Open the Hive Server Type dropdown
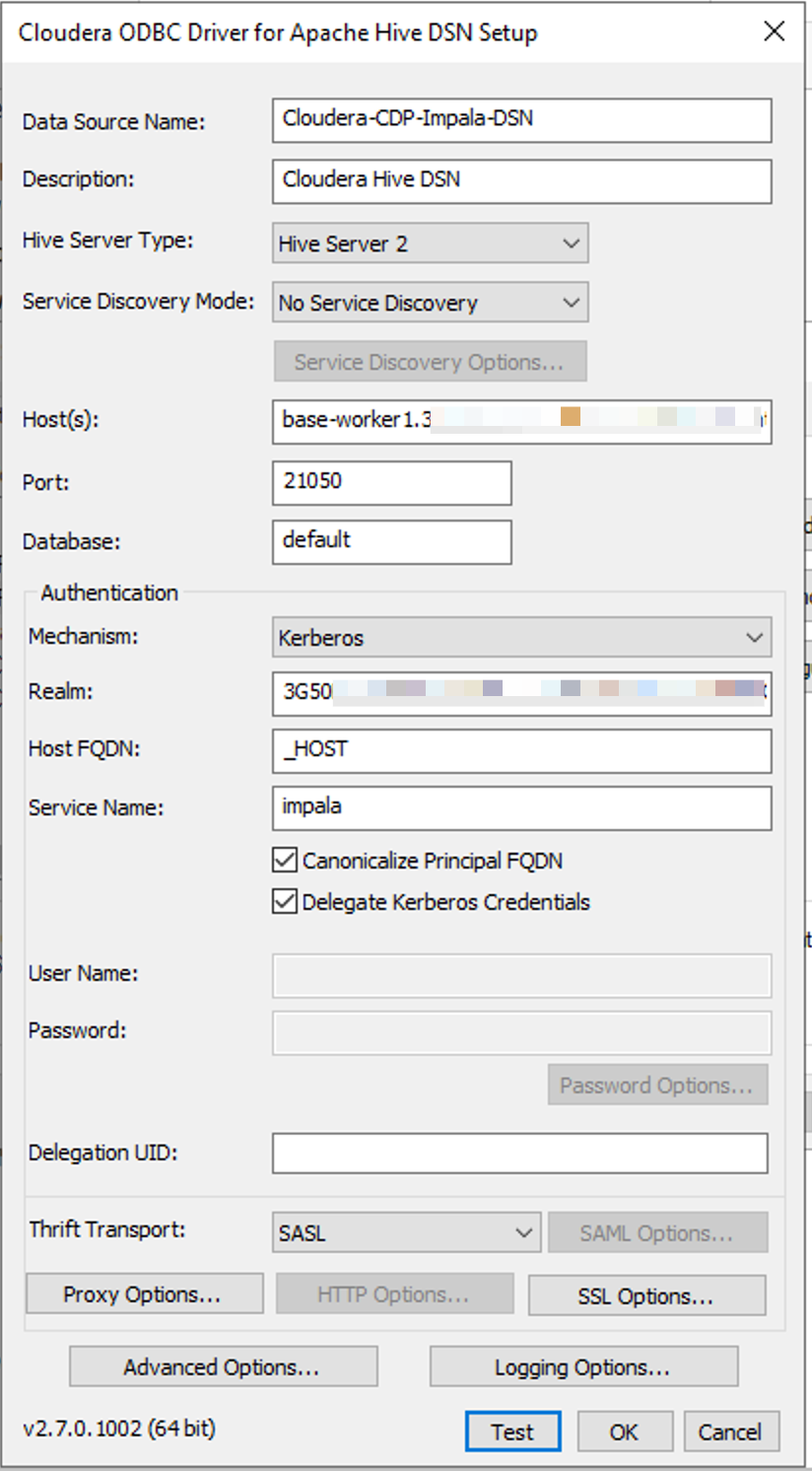 430,245
